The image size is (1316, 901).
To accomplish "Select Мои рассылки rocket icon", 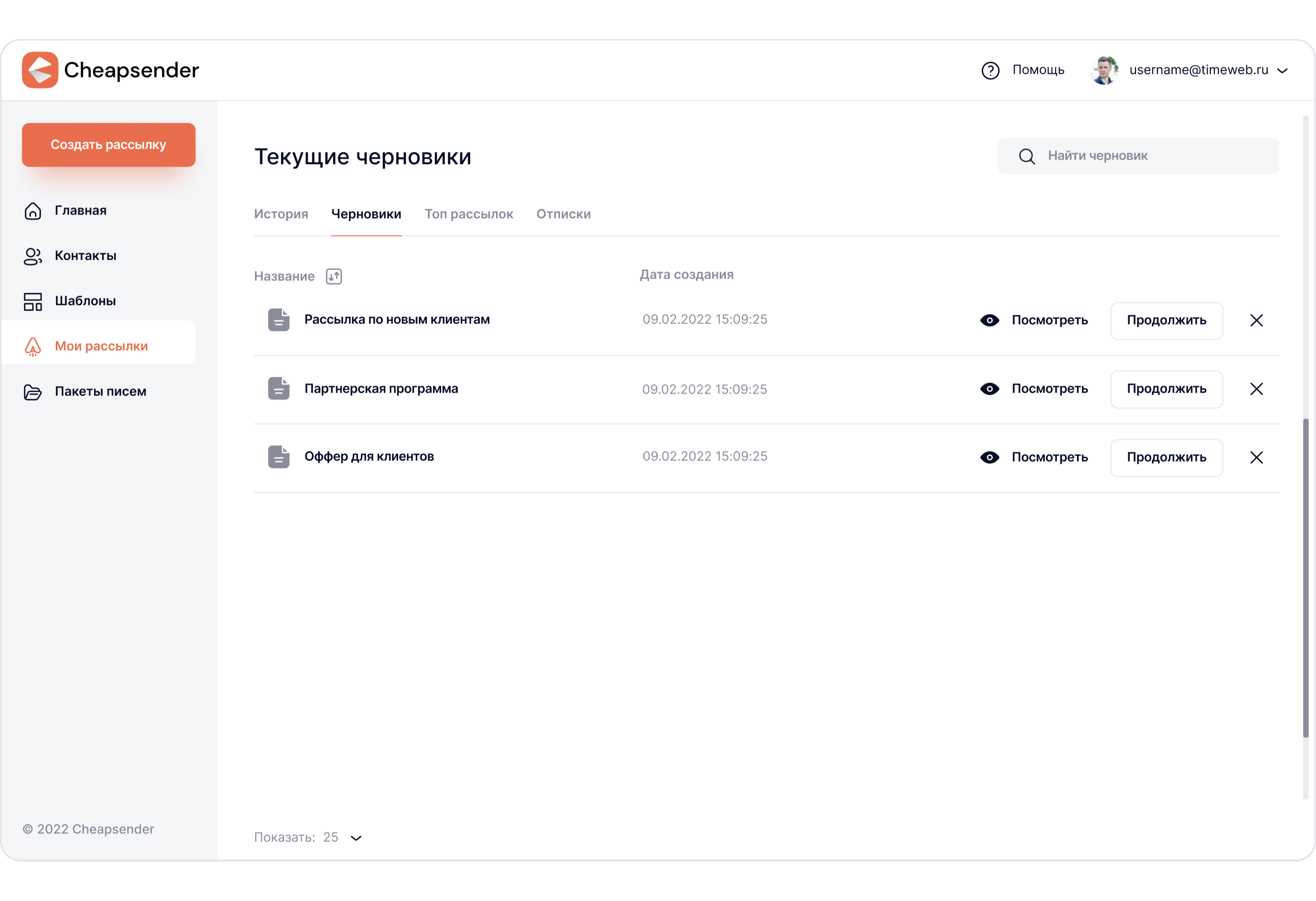I will (33, 346).
